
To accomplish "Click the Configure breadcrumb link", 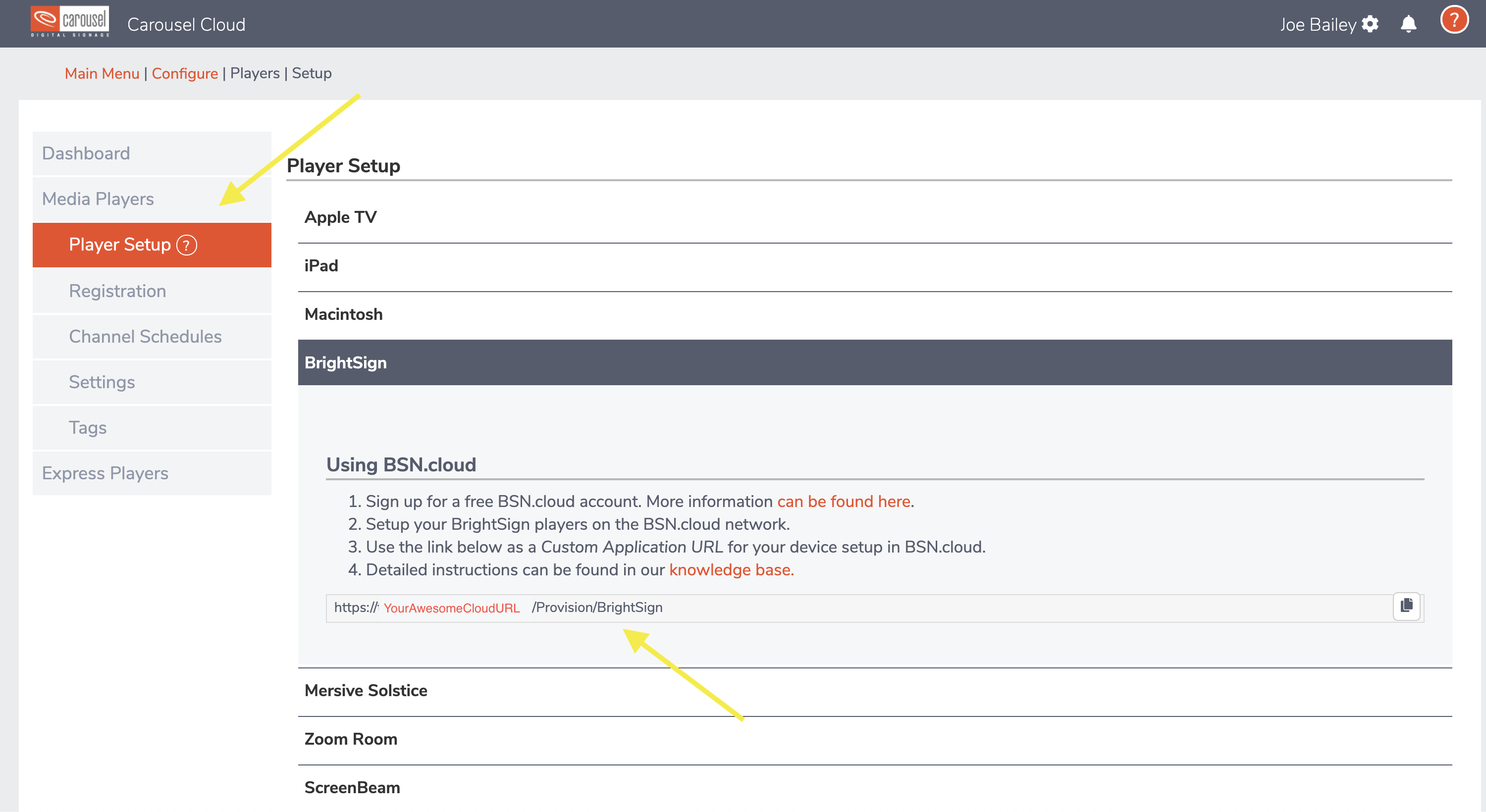I will point(185,73).
